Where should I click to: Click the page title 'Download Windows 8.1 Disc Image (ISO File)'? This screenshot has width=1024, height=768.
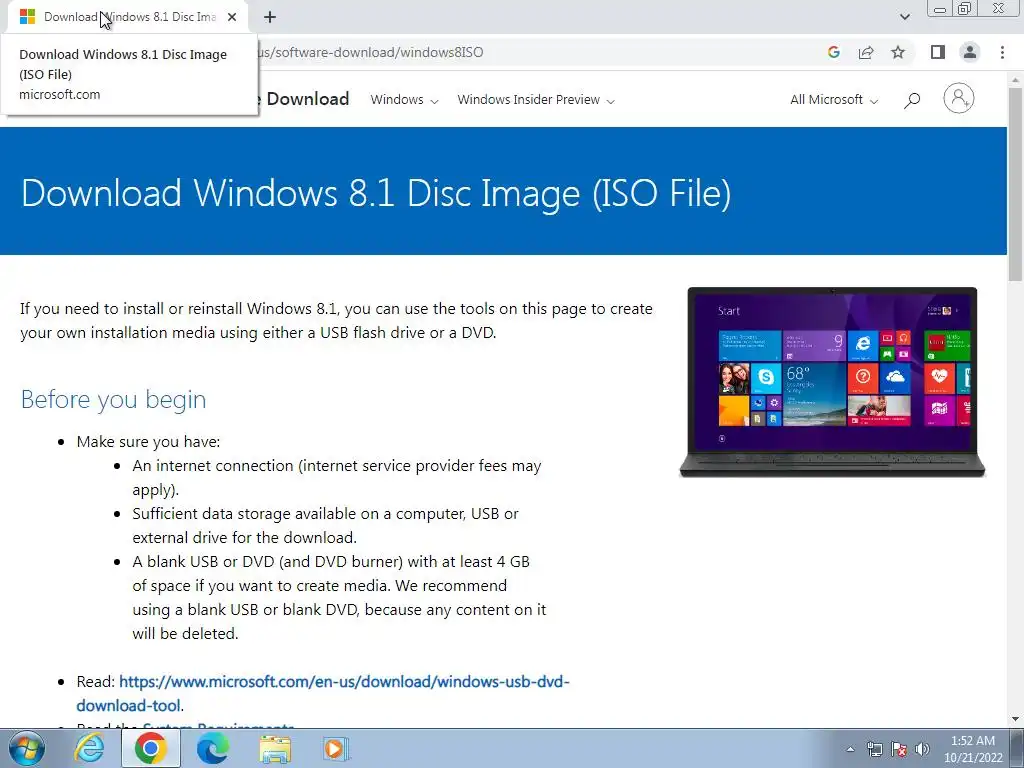[x=376, y=193]
